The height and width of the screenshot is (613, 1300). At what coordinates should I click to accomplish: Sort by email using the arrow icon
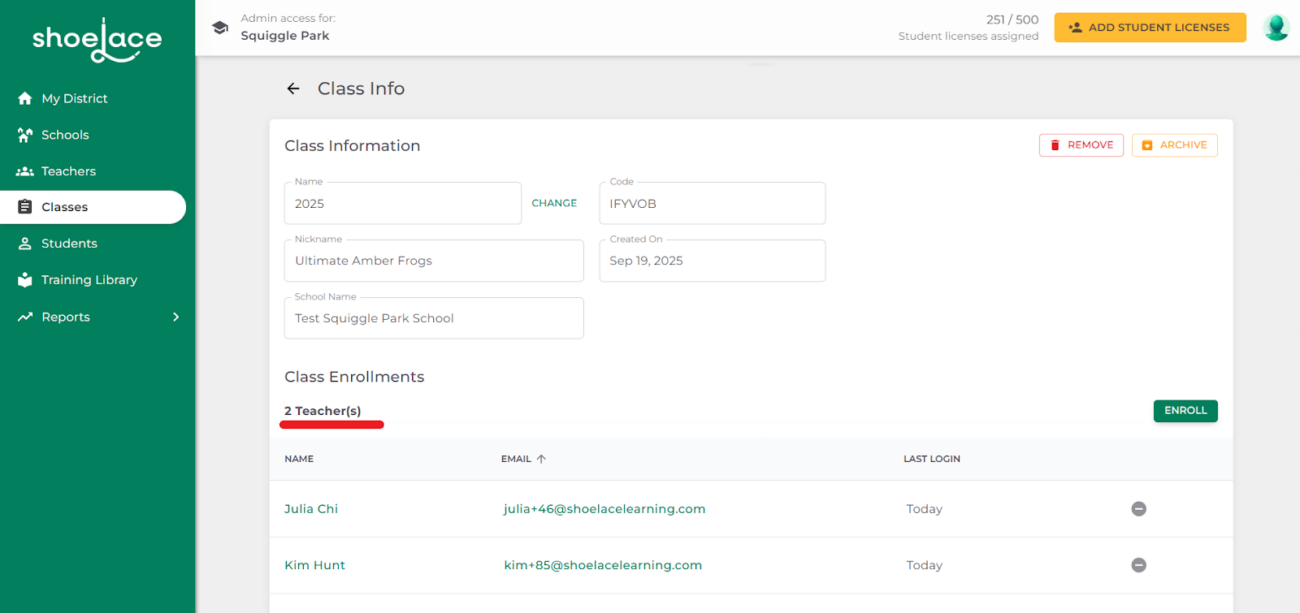[541, 459]
